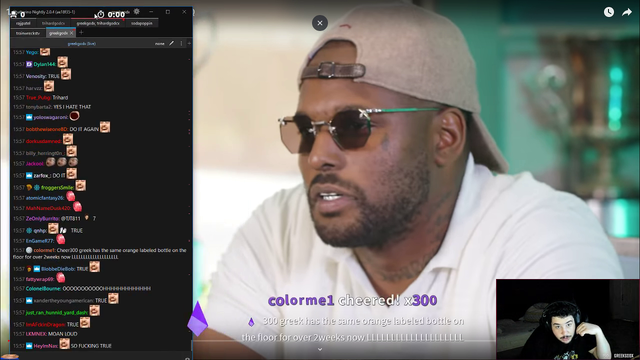This screenshot has height=360, width=640.
Task: Add a split with the plus in chat header
Action: coord(189,43)
